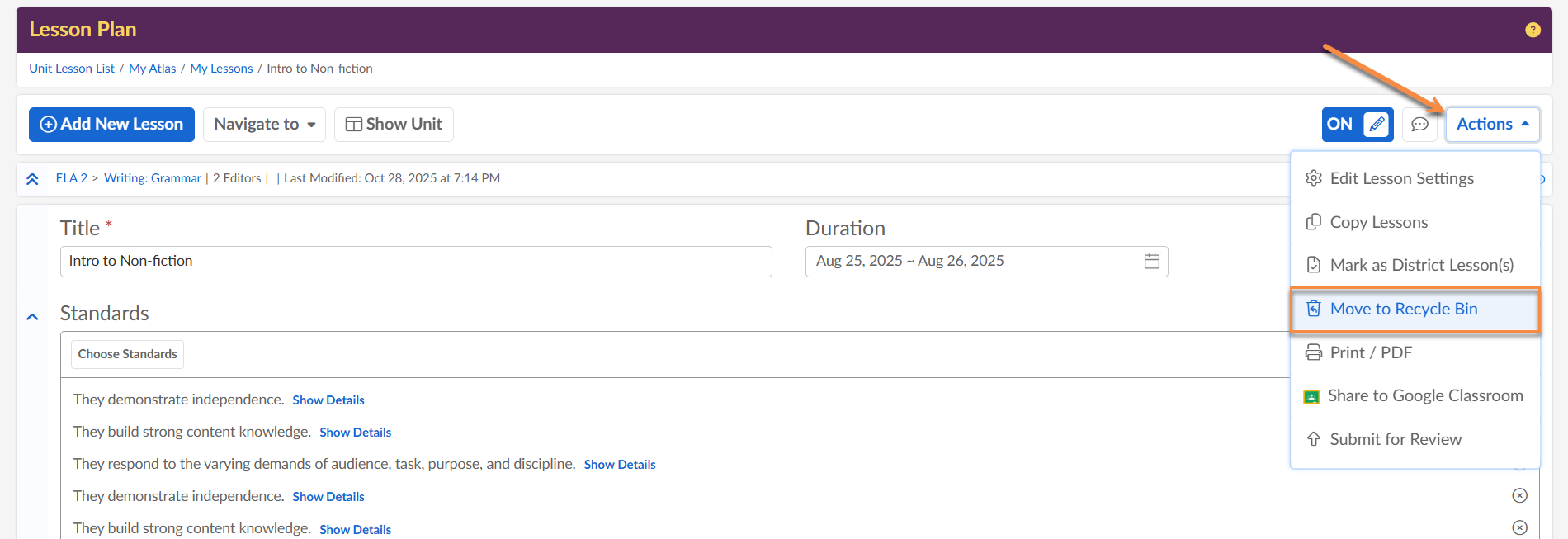Screen dimensions: 1568x539
Task: Click the Add New Lesson button
Action: tap(111, 125)
